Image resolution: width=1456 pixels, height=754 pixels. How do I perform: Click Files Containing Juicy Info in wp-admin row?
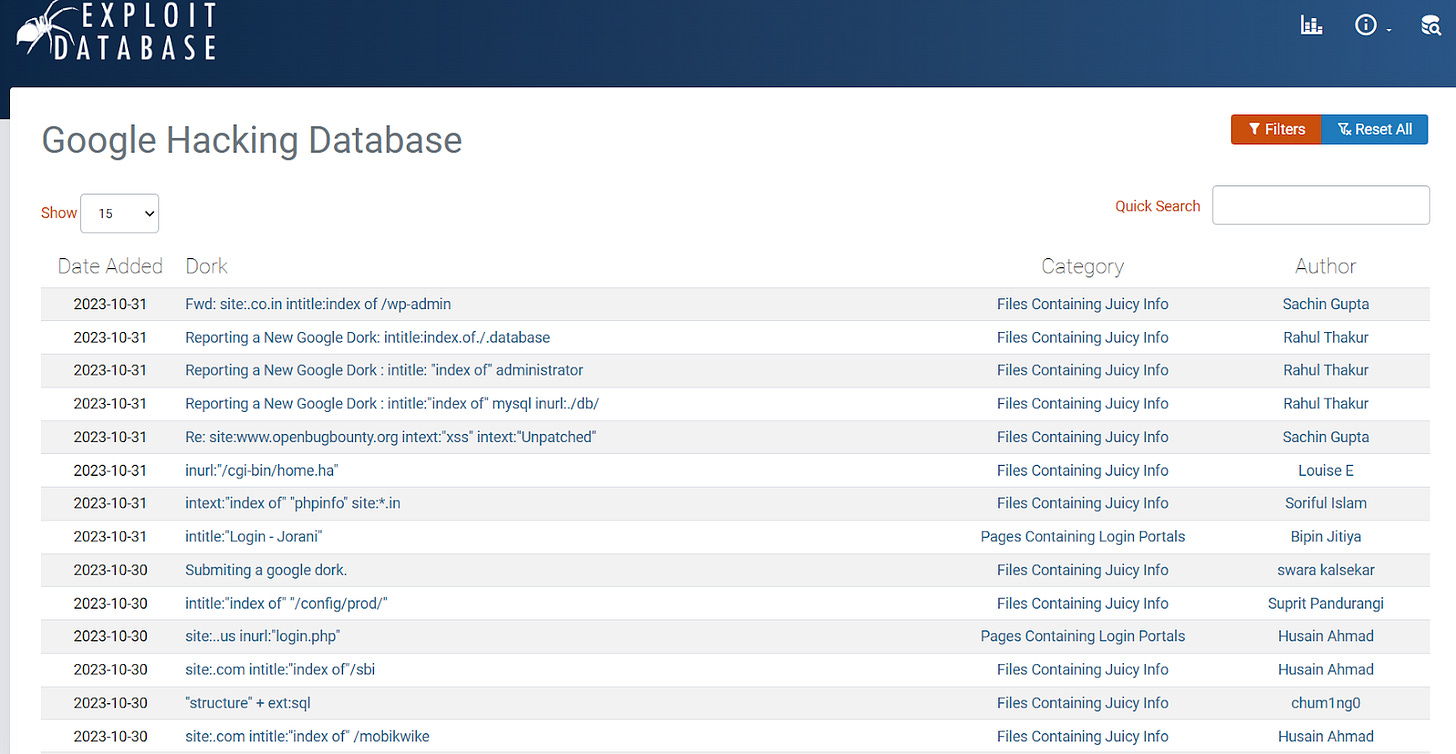[x=1083, y=304]
